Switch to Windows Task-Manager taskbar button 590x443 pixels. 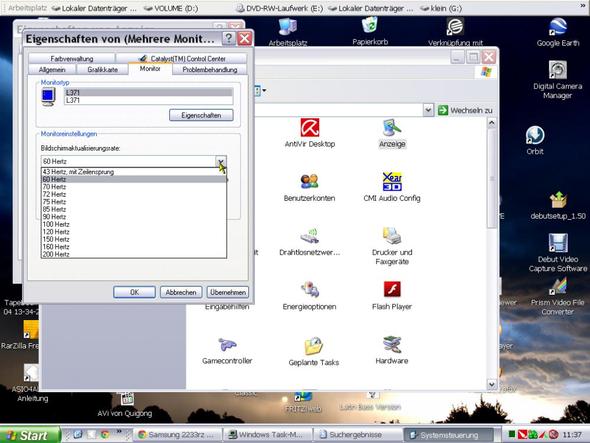click(x=268, y=435)
